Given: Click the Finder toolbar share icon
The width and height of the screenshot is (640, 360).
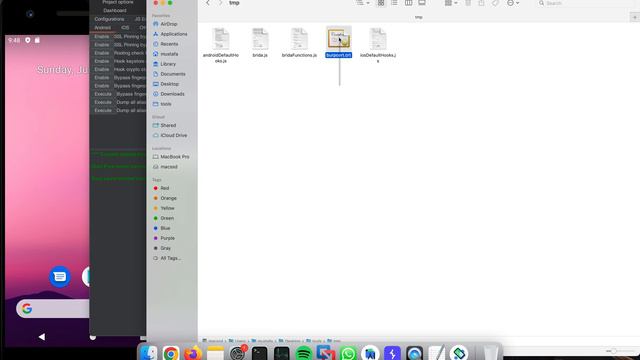Looking at the screenshot, I should click(x=482, y=3).
